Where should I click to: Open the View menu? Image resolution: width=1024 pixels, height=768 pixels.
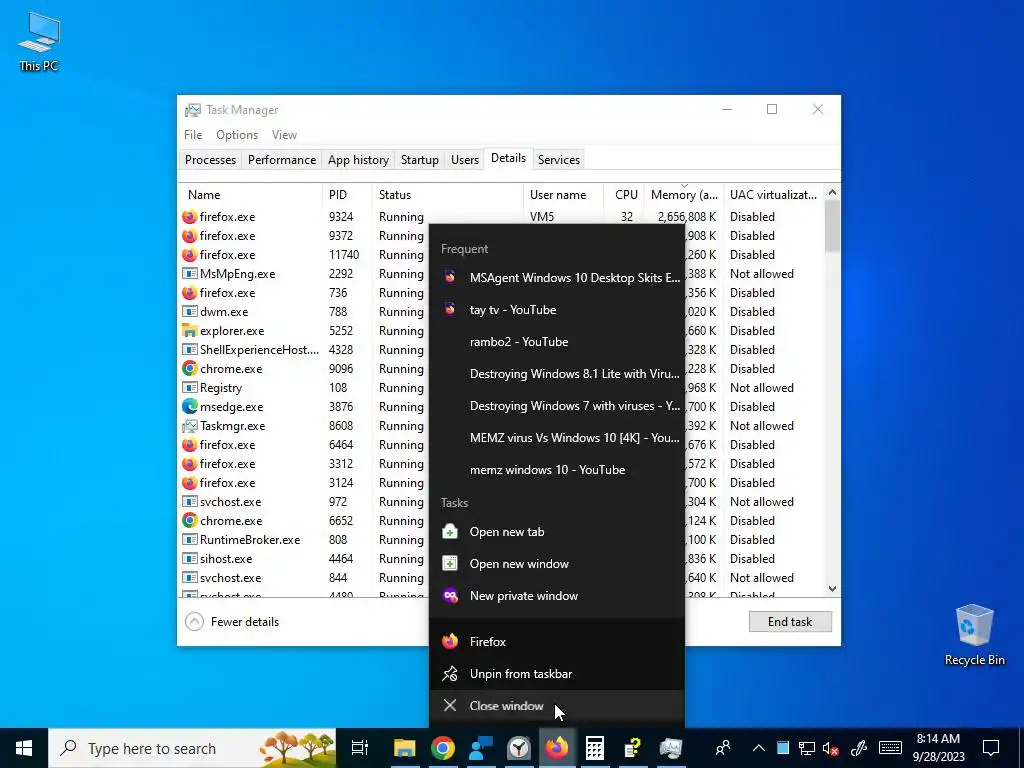pos(284,135)
